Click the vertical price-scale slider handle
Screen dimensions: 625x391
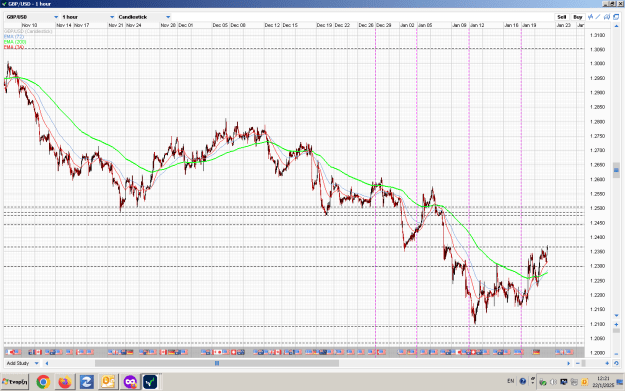[616, 170]
